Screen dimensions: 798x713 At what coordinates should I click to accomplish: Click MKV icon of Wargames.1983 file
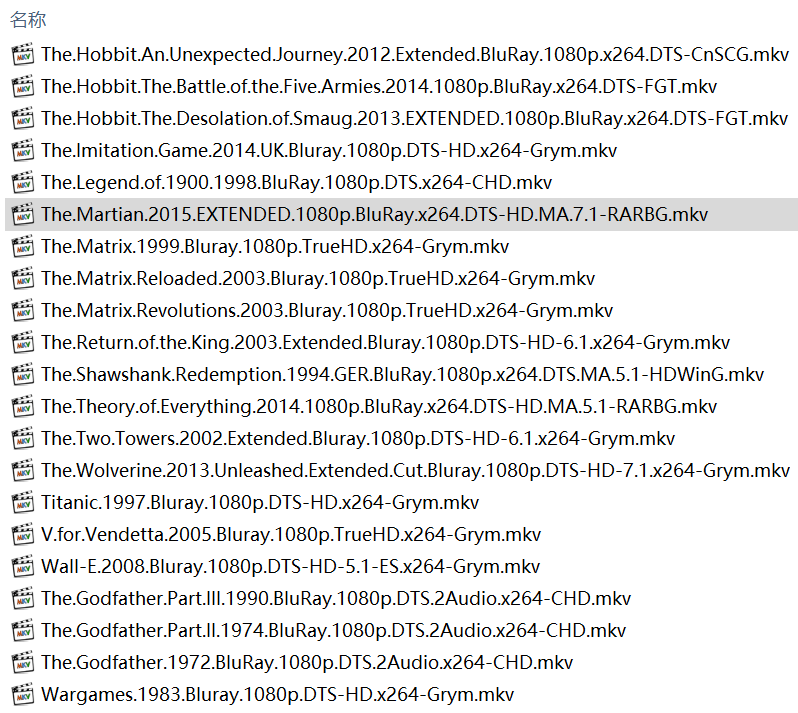click(23, 695)
